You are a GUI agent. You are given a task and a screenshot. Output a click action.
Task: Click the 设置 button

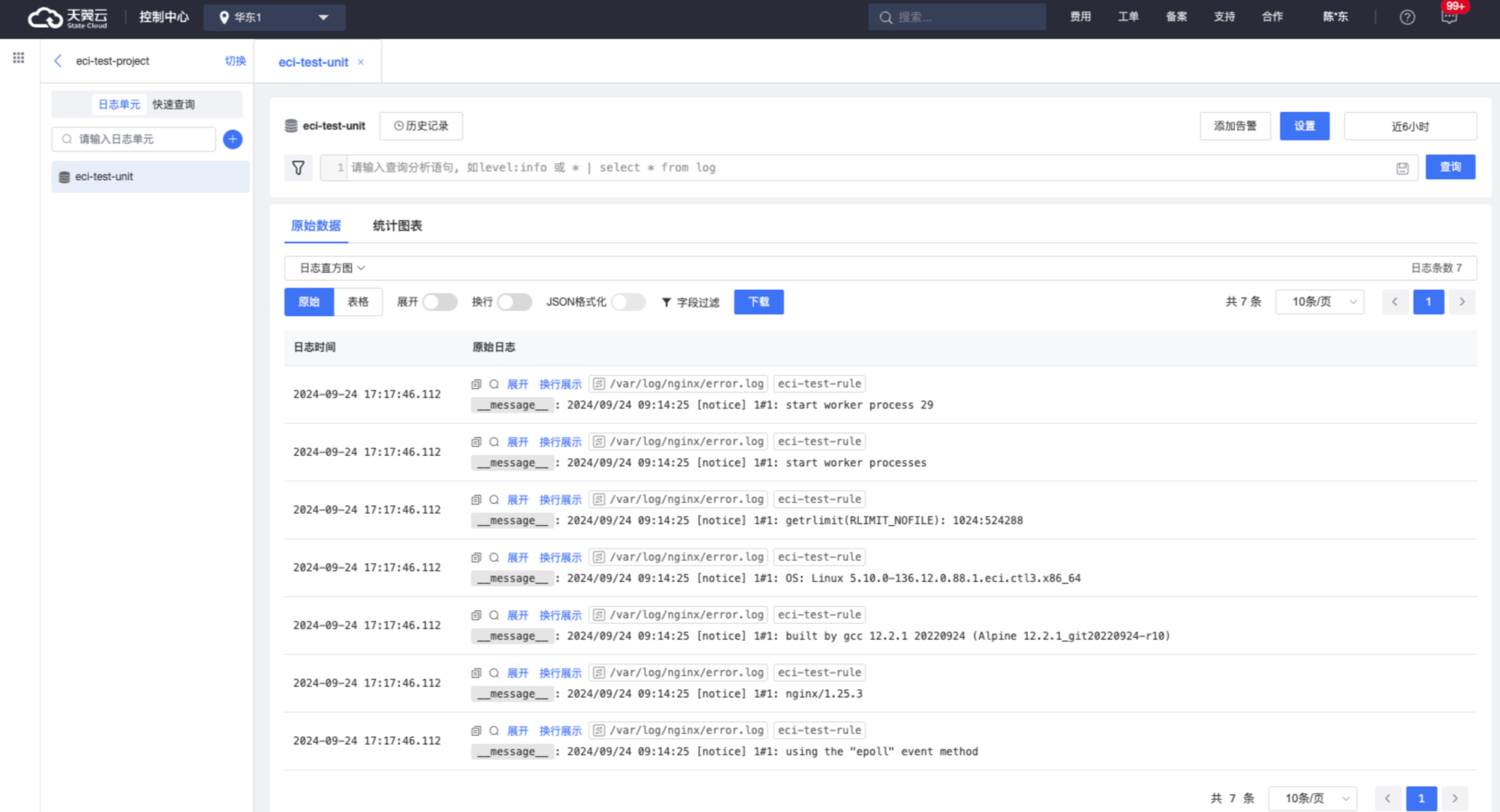point(1304,126)
